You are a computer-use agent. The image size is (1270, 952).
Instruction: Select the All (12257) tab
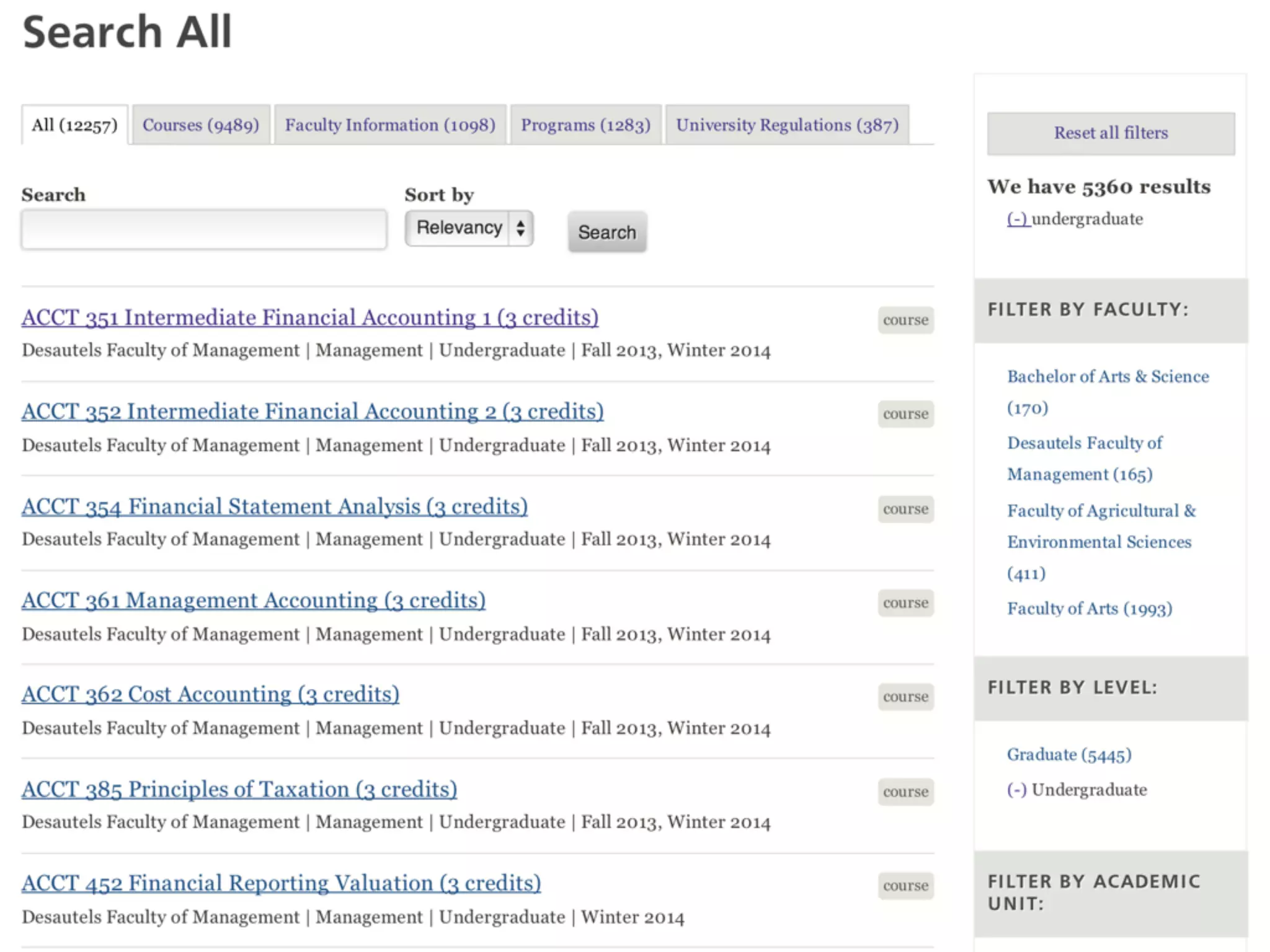coord(74,125)
